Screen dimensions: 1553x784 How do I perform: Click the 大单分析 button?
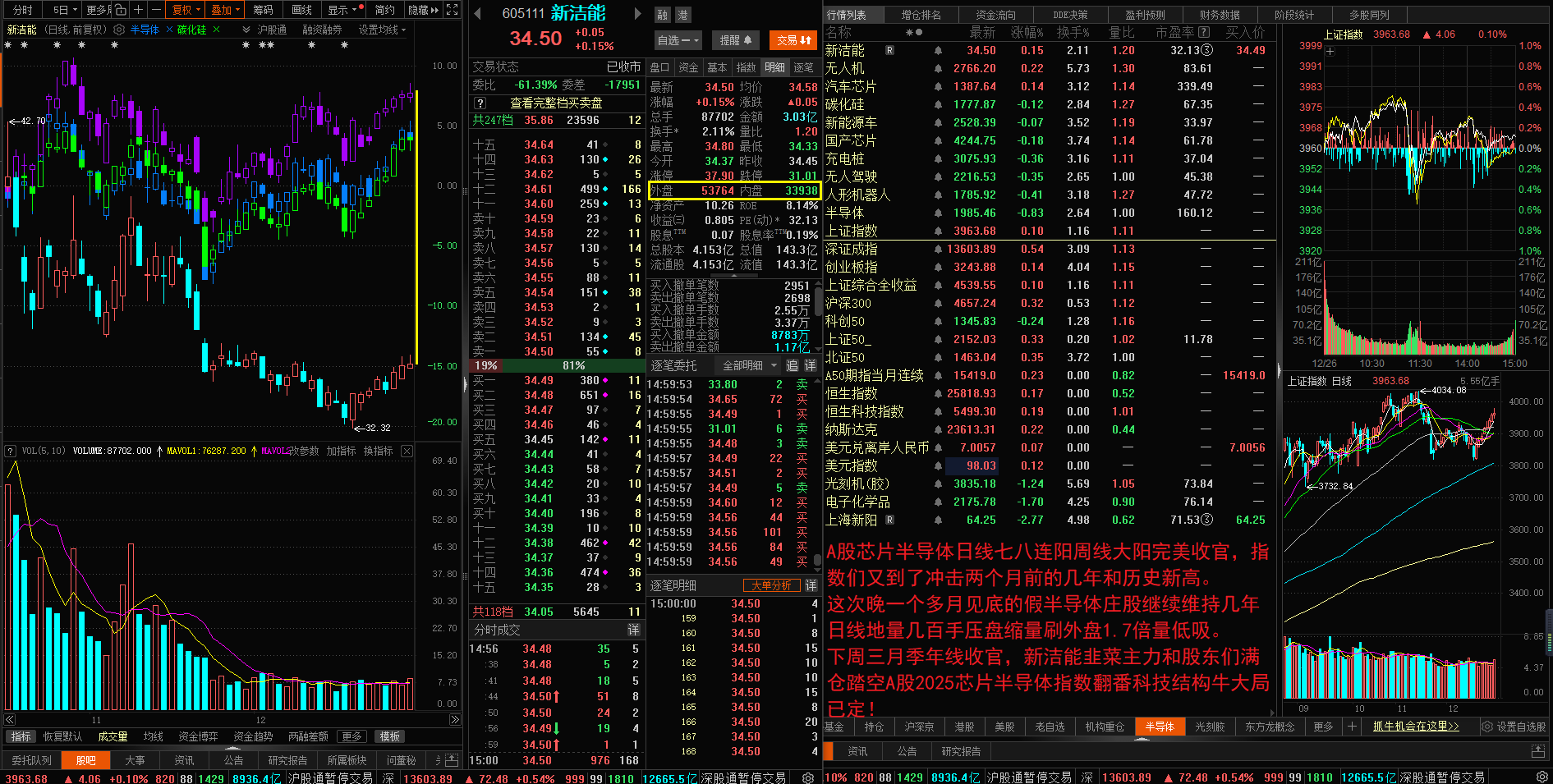tap(771, 585)
